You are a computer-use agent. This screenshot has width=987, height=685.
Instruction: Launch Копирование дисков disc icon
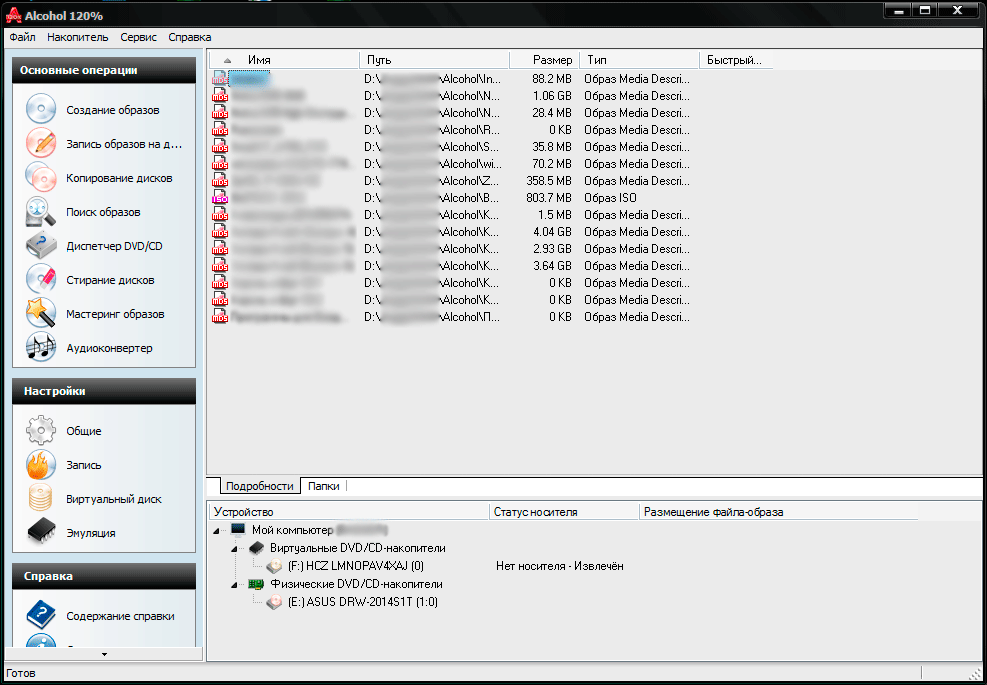coord(41,178)
